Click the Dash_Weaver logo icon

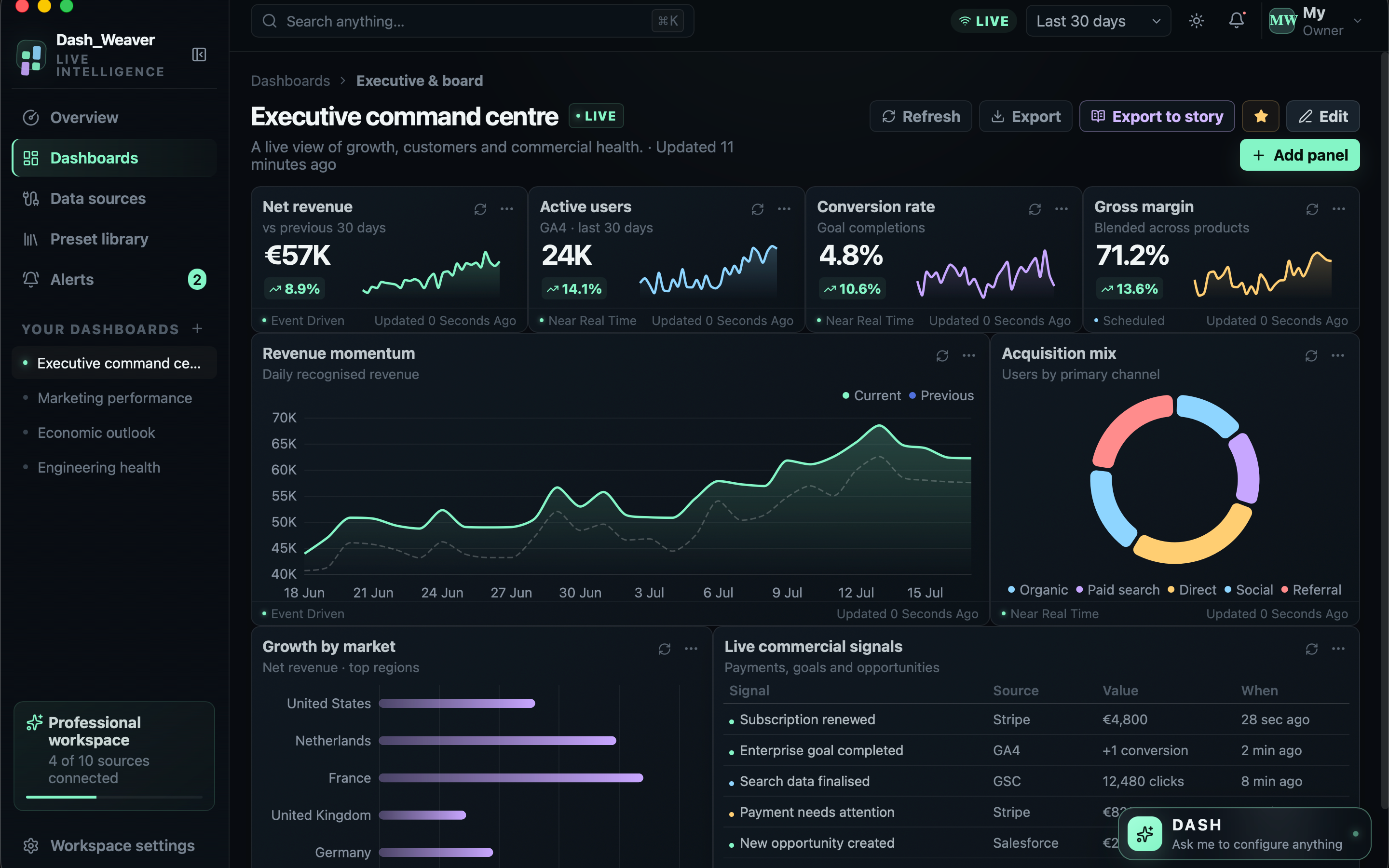click(x=31, y=57)
